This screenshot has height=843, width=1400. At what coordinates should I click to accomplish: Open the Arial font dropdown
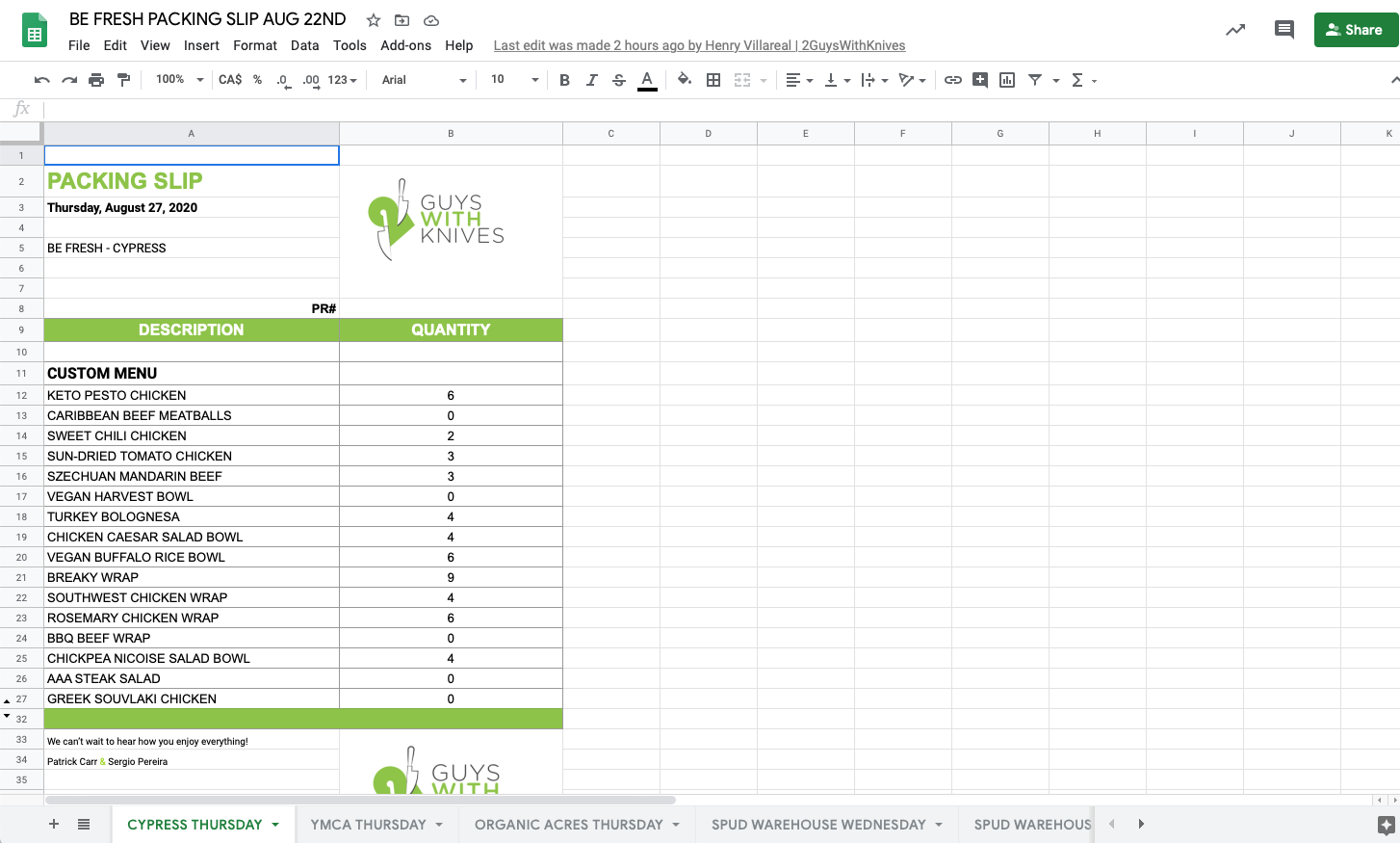424,80
